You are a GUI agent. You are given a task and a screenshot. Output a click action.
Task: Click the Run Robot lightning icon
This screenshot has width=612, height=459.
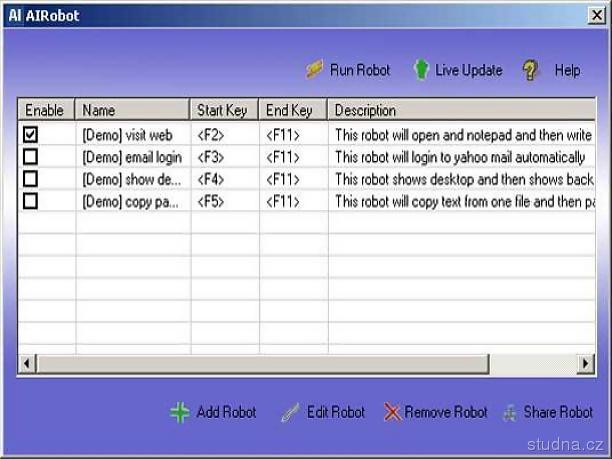pyautogui.click(x=315, y=69)
